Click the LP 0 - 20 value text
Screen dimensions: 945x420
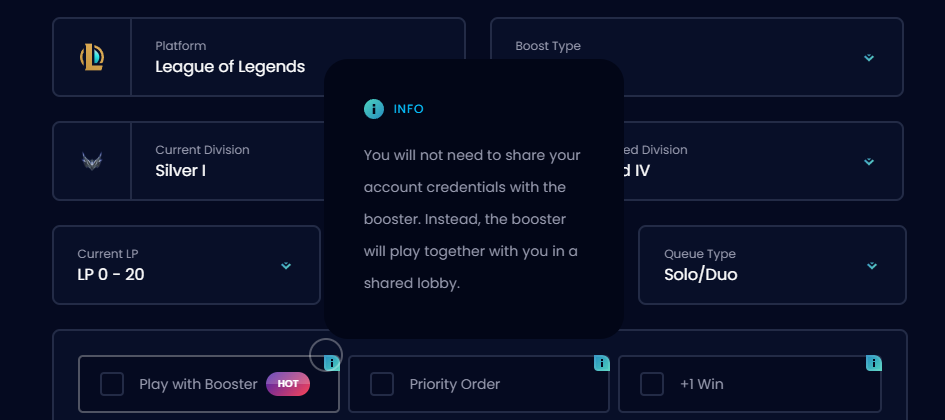[111, 274]
